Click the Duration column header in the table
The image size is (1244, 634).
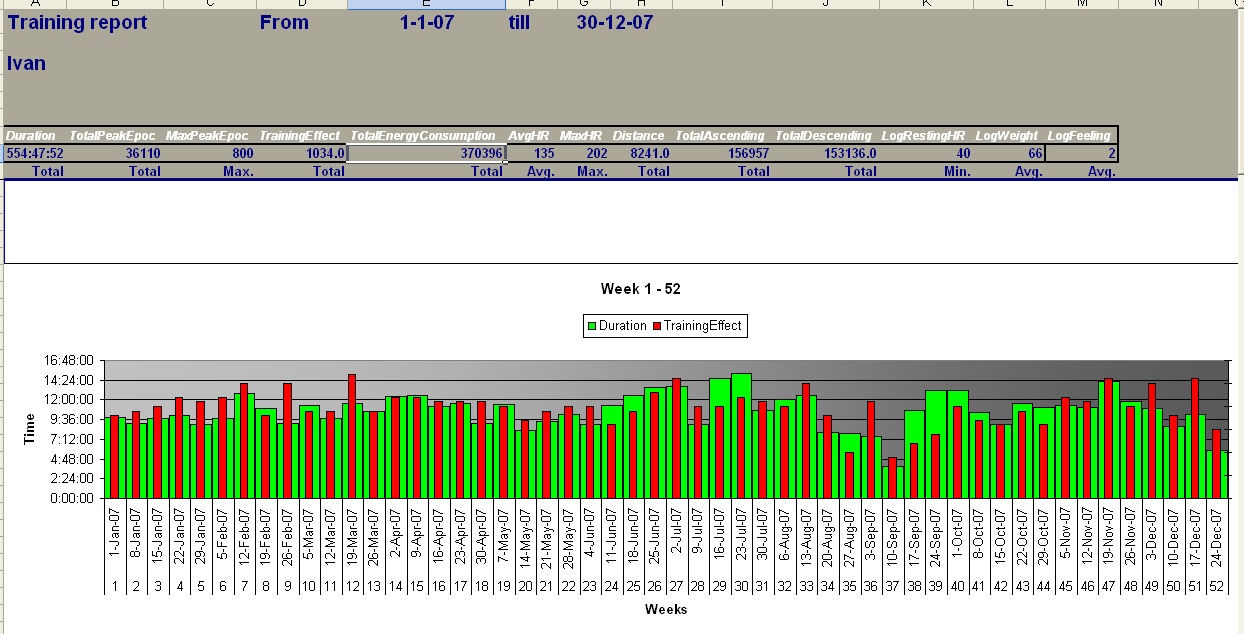[30, 136]
